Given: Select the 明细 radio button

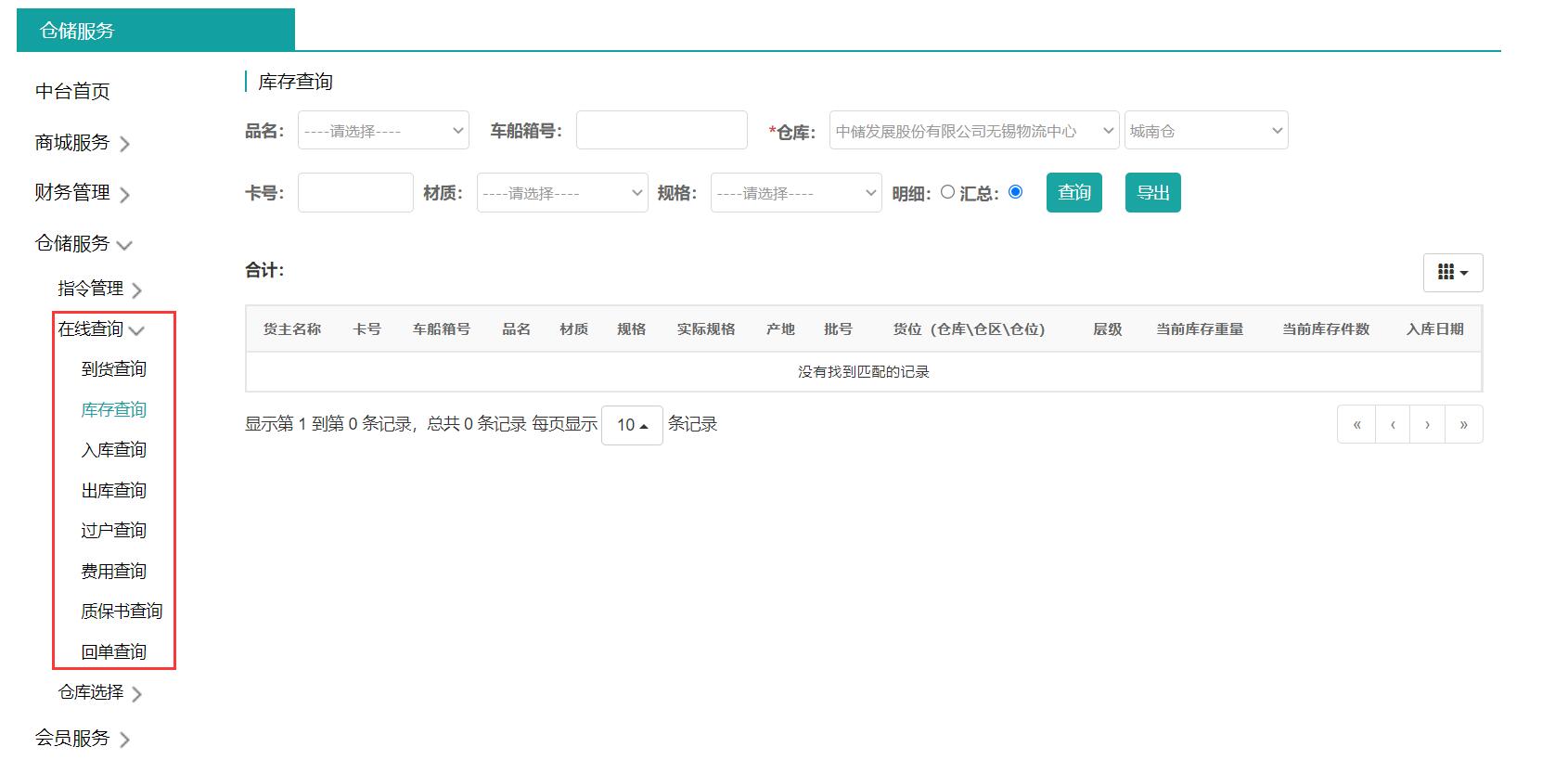Looking at the screenshot, I should click(x=947, y=192).
